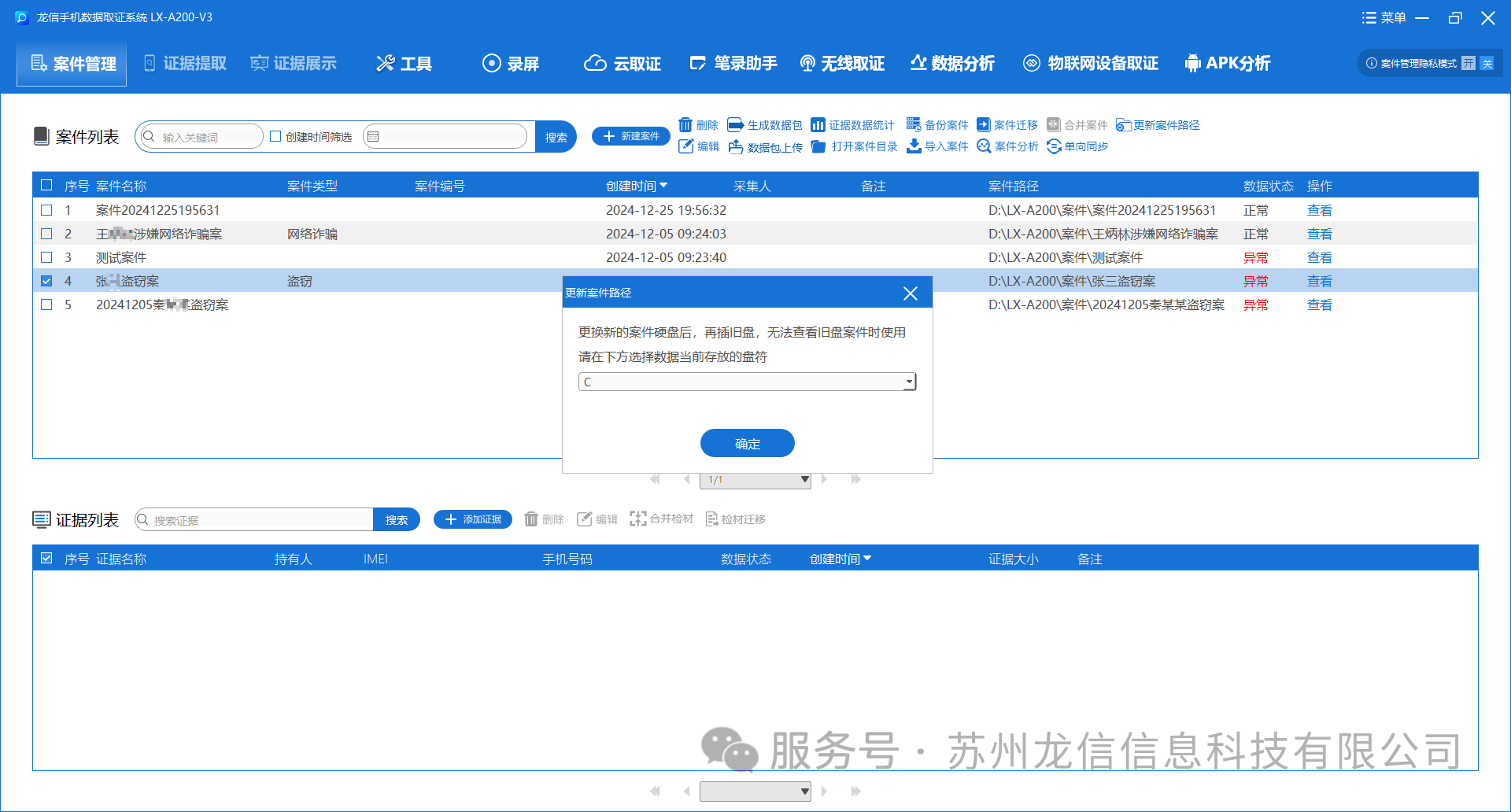
Task: Click the 生成数据包 icon
Action: [735, 125]
